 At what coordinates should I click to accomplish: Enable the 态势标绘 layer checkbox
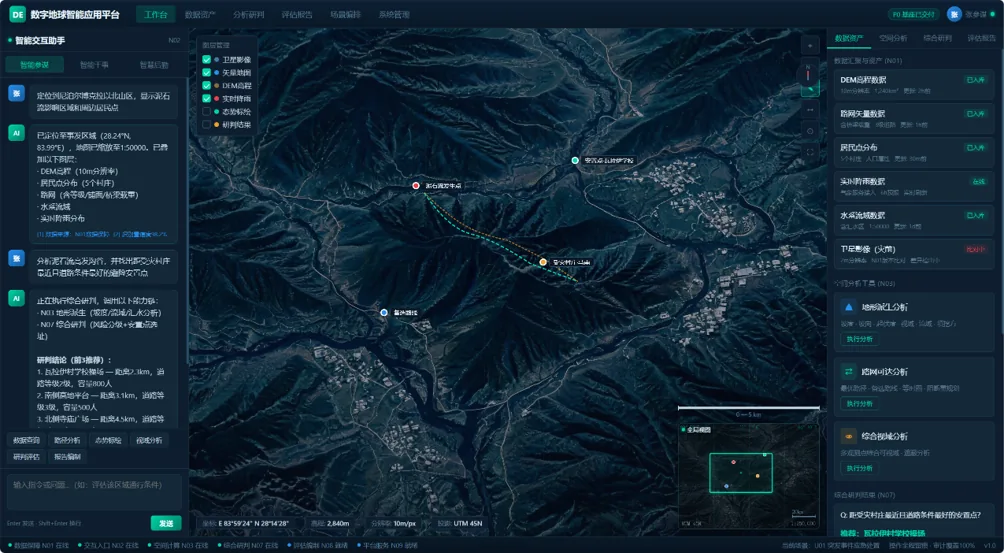pyautogui.click(x=206, y=111)
